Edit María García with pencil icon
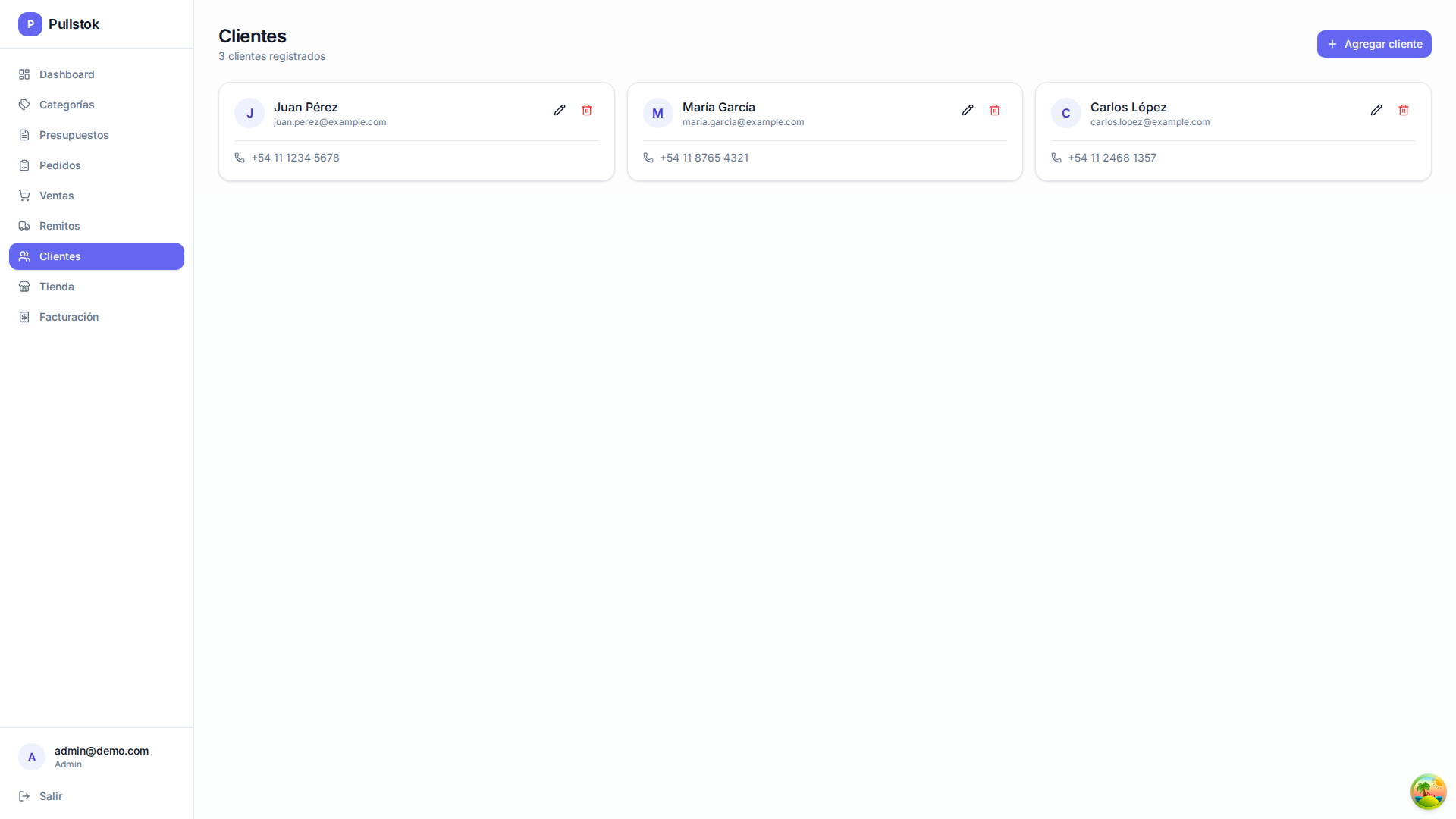 pyautogui.click(x=968, y=110)
